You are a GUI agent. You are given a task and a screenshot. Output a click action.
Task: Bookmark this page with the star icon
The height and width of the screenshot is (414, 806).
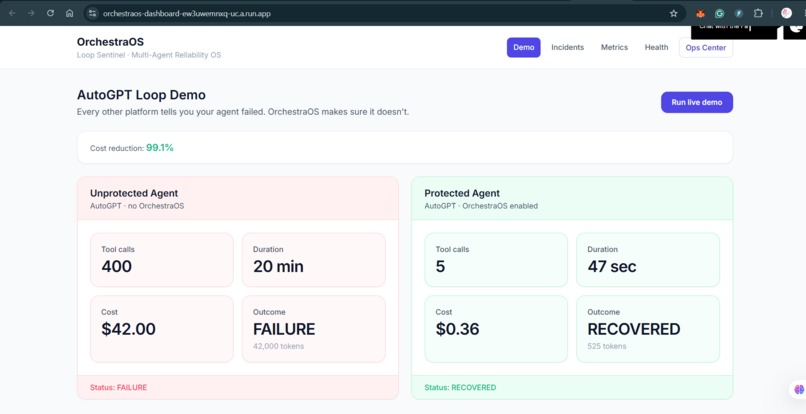pyautogui.click(x=673, y=13)
